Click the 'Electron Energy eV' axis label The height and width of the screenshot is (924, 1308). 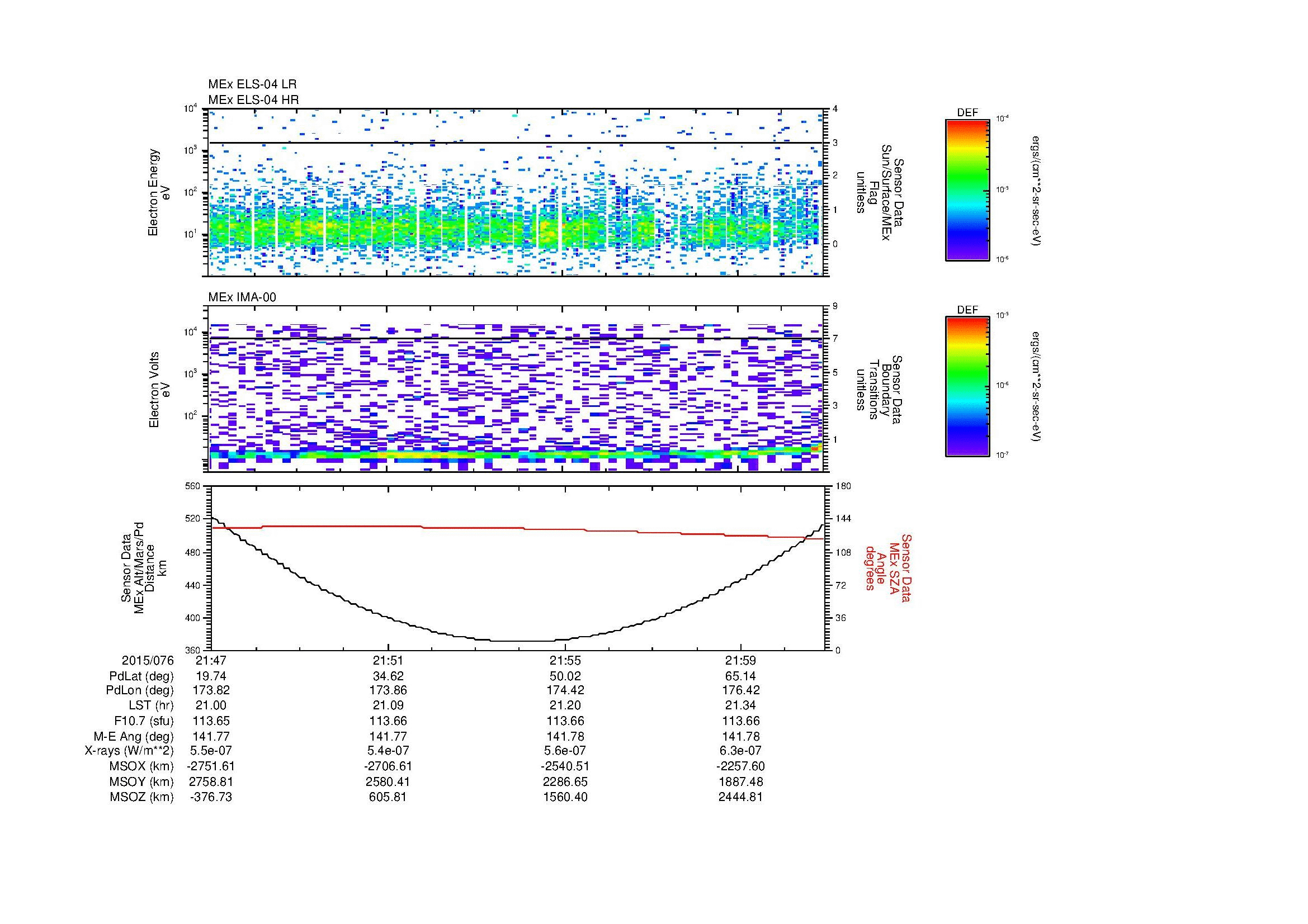(159, 192)
